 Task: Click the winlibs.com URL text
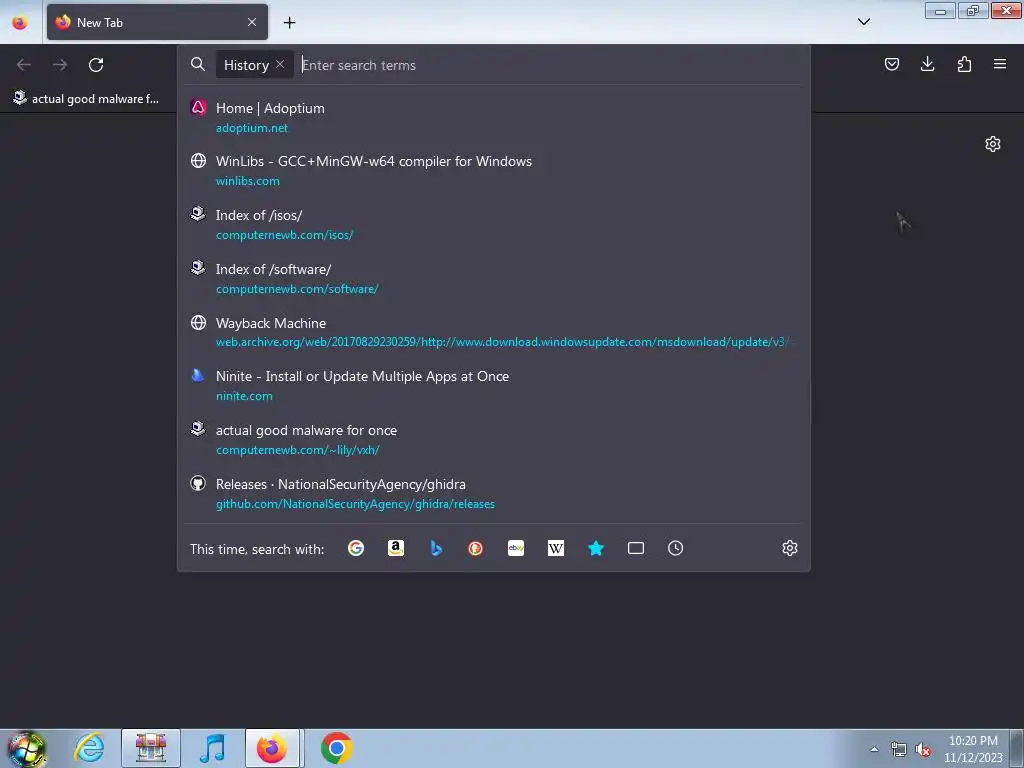[248, 182]
